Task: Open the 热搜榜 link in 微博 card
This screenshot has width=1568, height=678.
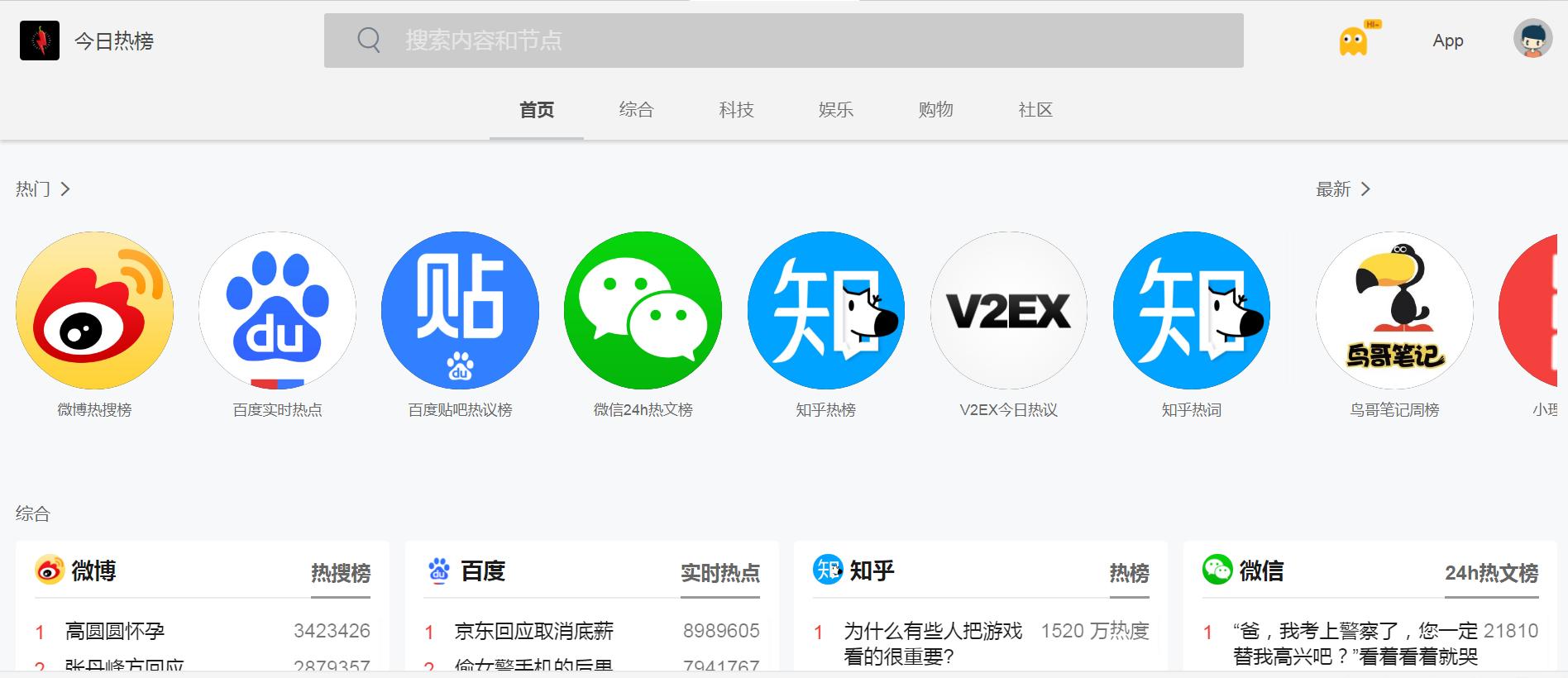Action: tap(341, 573)
